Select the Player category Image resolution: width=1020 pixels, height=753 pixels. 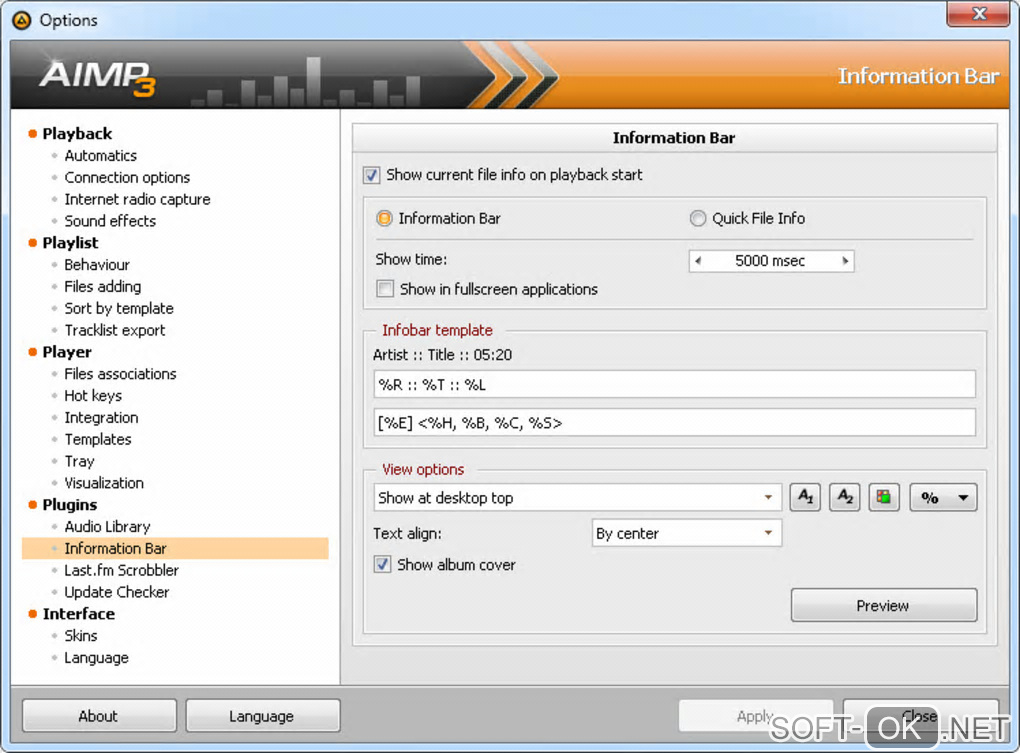pyautogui.click(x=67, y=352)
